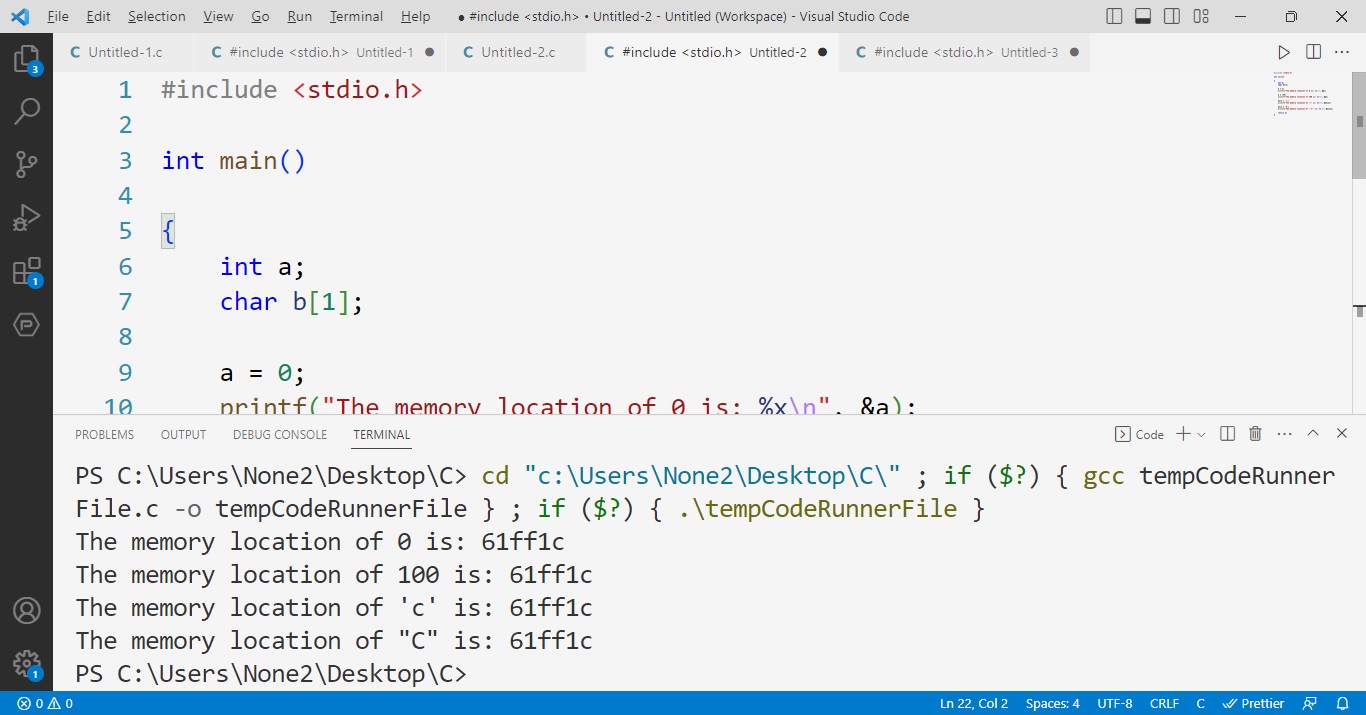Click the feedback icon in the status bar
Screen dimensions: 1366x715
pos(1311,703)
